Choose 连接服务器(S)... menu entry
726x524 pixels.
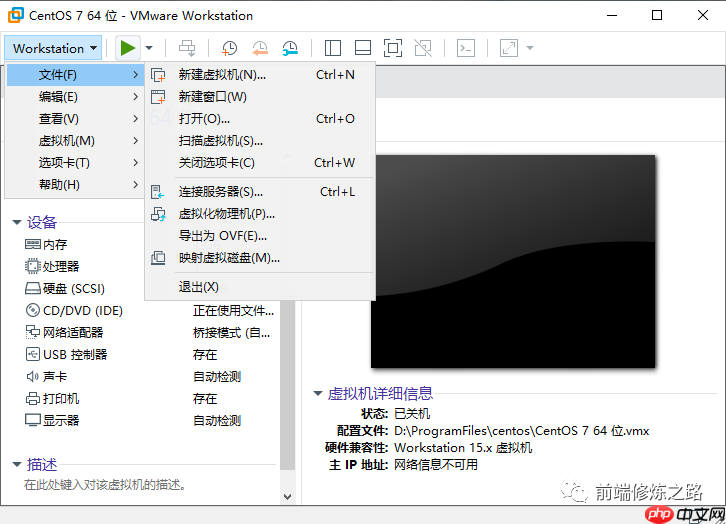click(260, 192)
